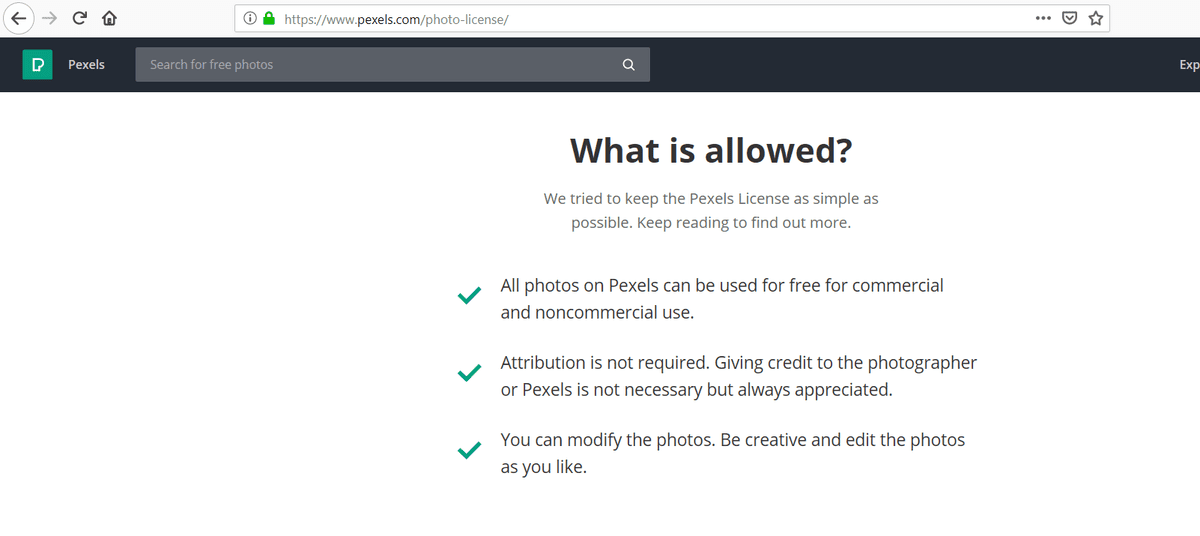This screenshot has width=1200, height=536.
Task: Open the Pexels home text link
Action: (x=86, y=65)
